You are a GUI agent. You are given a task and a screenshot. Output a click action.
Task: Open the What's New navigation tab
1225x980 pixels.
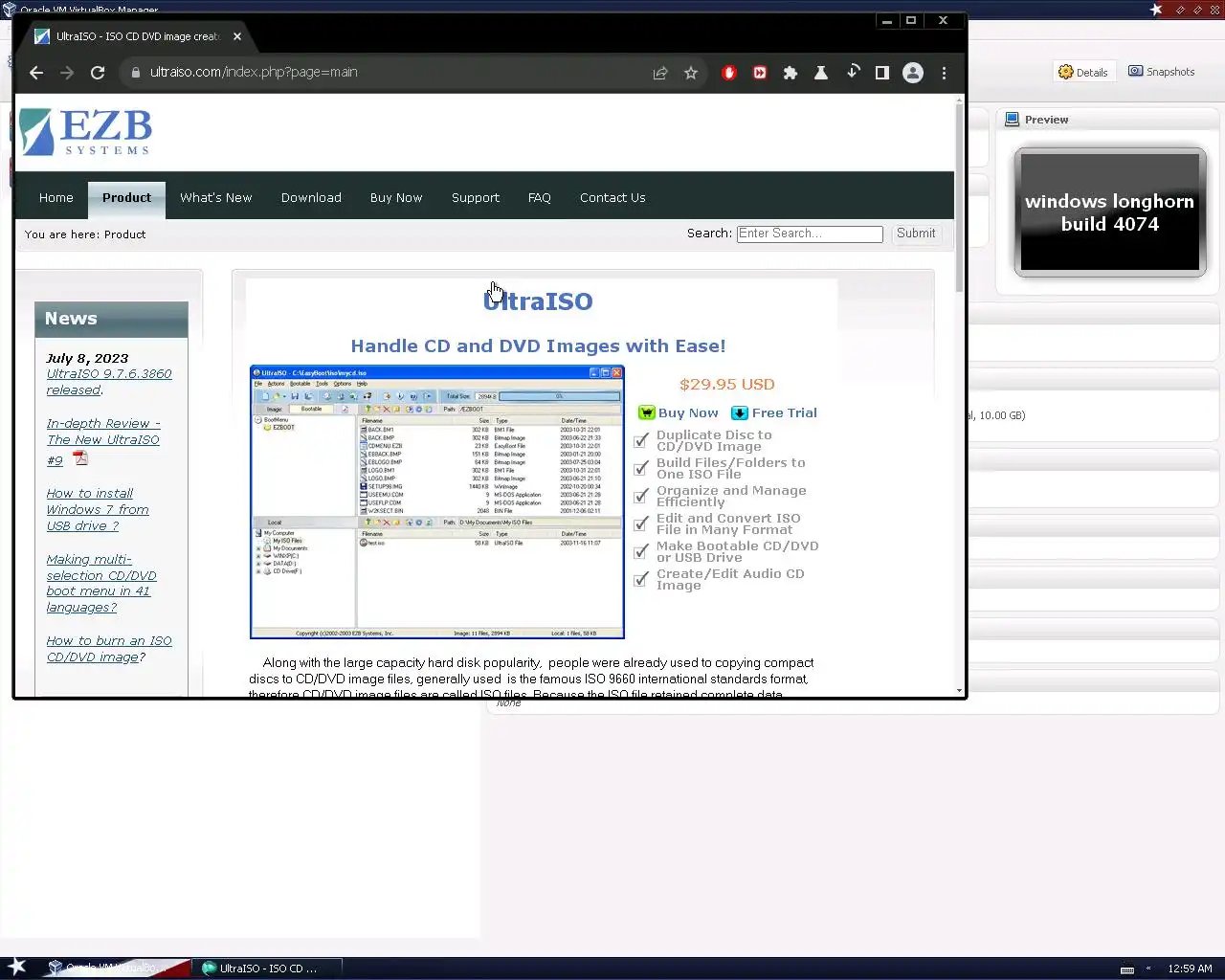pos(216,198)
